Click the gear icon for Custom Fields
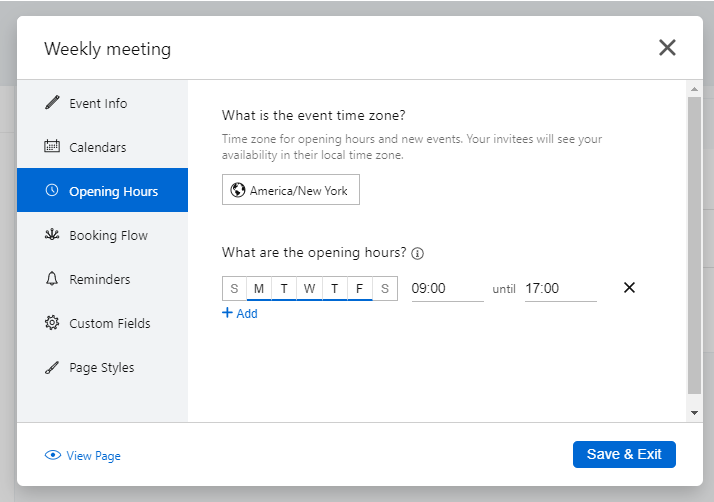The height and width of the screenshot is (502, 714). tap(52, 323)
